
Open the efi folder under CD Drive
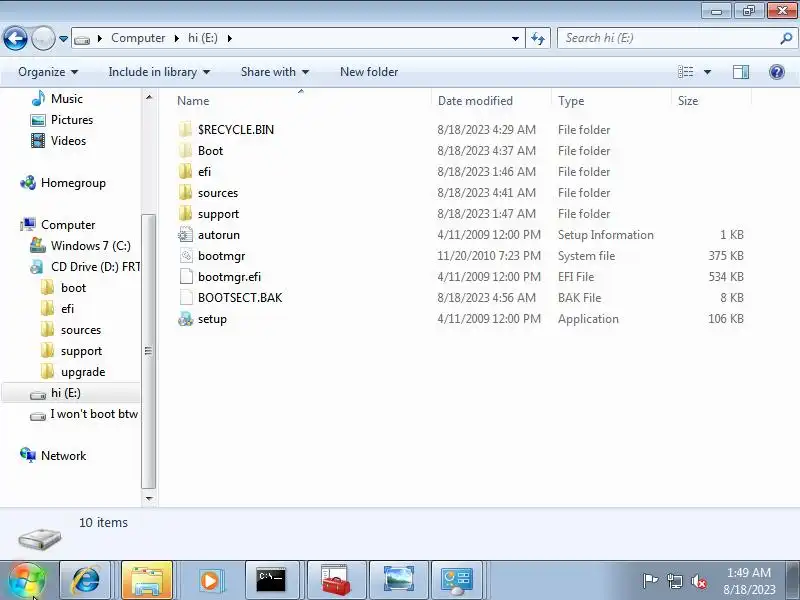(x=67, y=309)
